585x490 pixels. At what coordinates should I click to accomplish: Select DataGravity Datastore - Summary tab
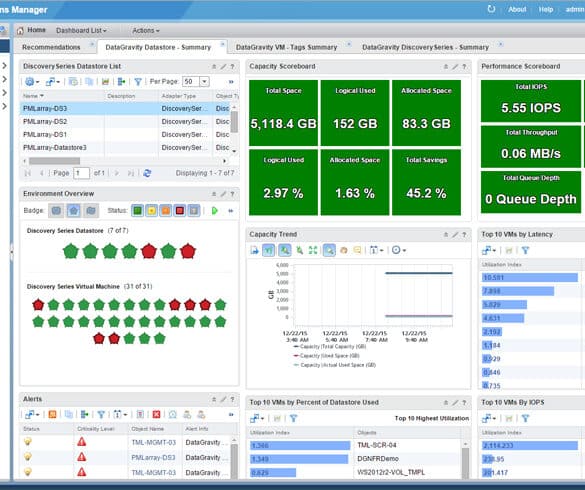coord(158,47)
